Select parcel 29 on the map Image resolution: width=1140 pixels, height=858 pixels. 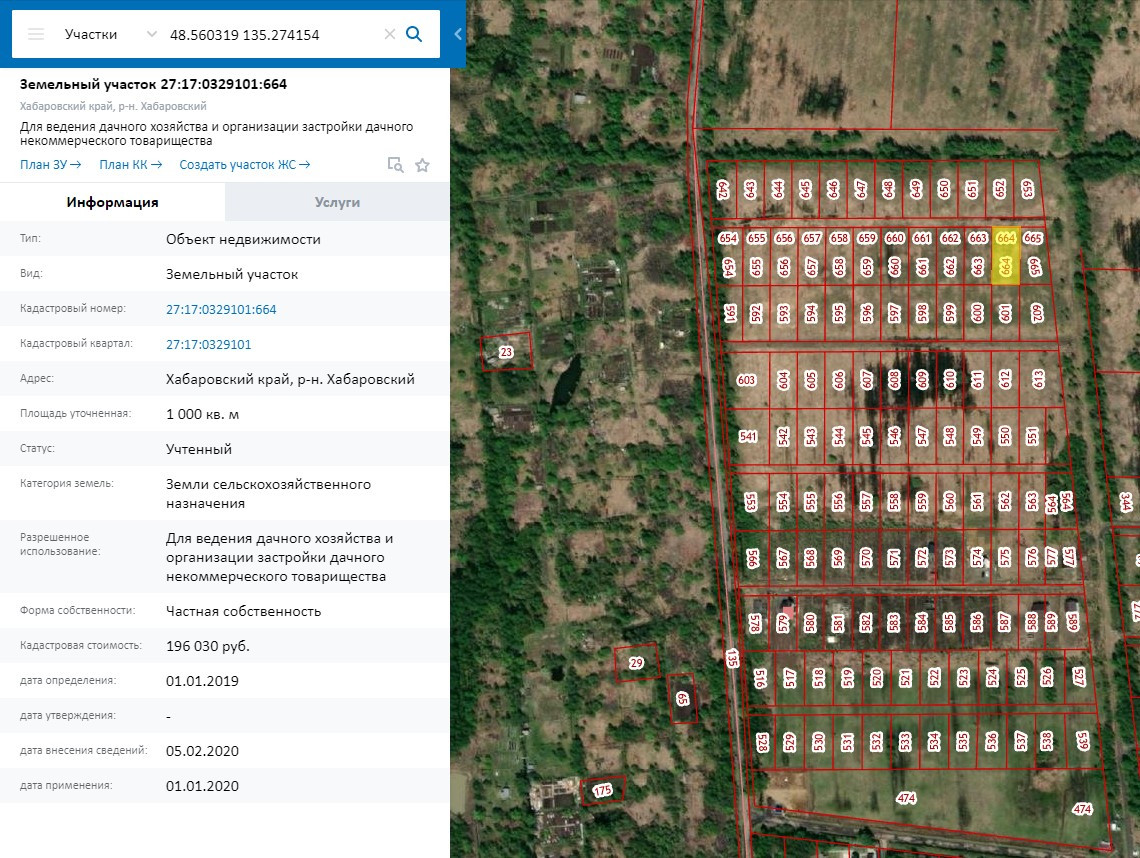pos(637,662)
